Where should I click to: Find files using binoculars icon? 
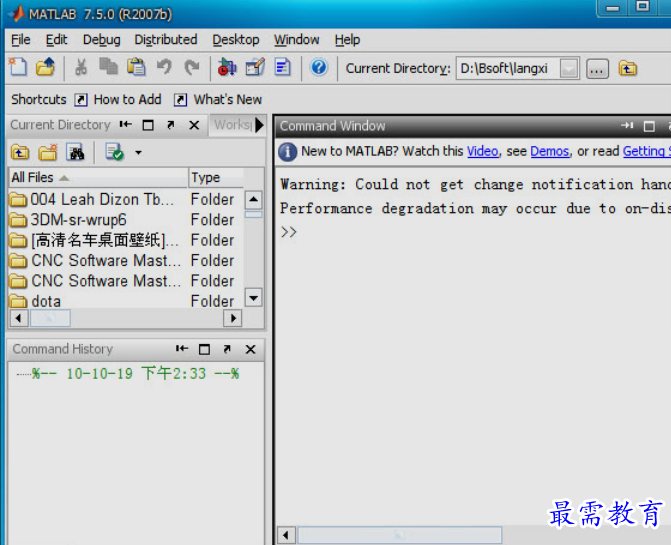tap(75, 152)
